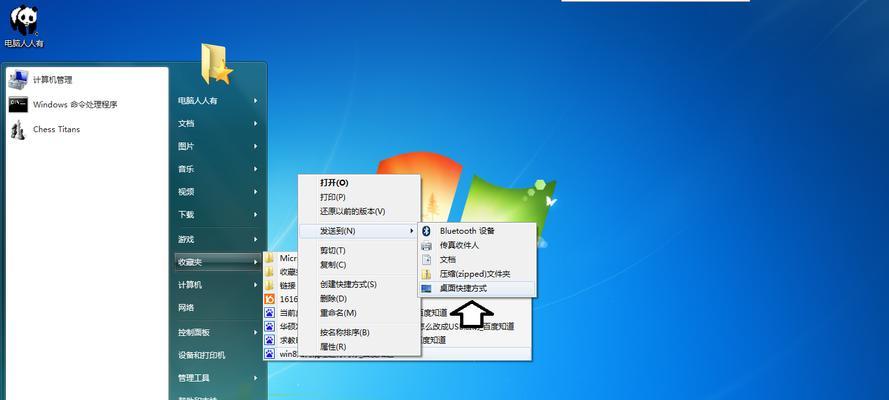Click the Baidu paw icon beside 求教
The width and height of the screenshot is (889, 400).
click(270, 340)
